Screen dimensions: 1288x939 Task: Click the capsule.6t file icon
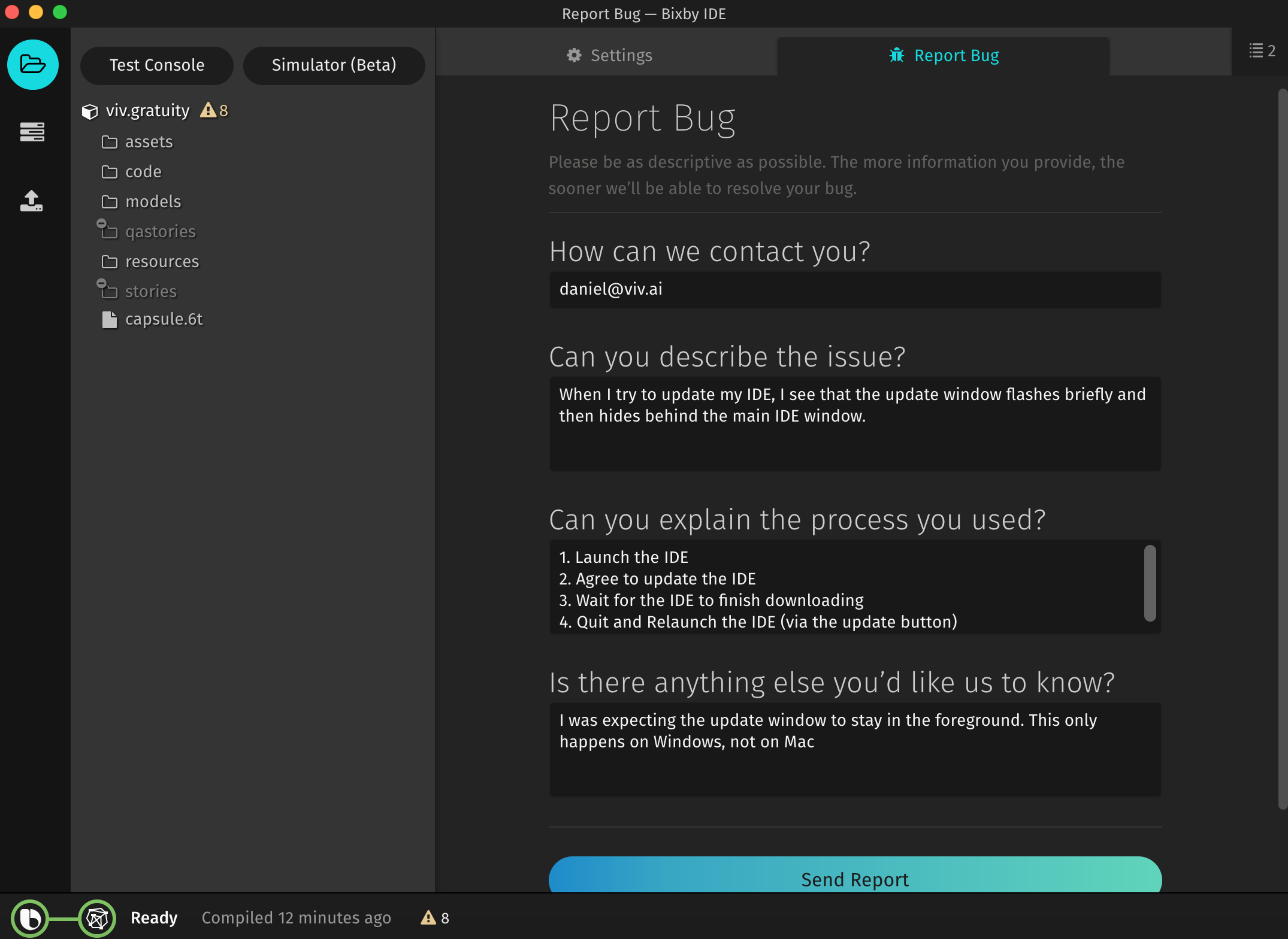pos(110,319)
